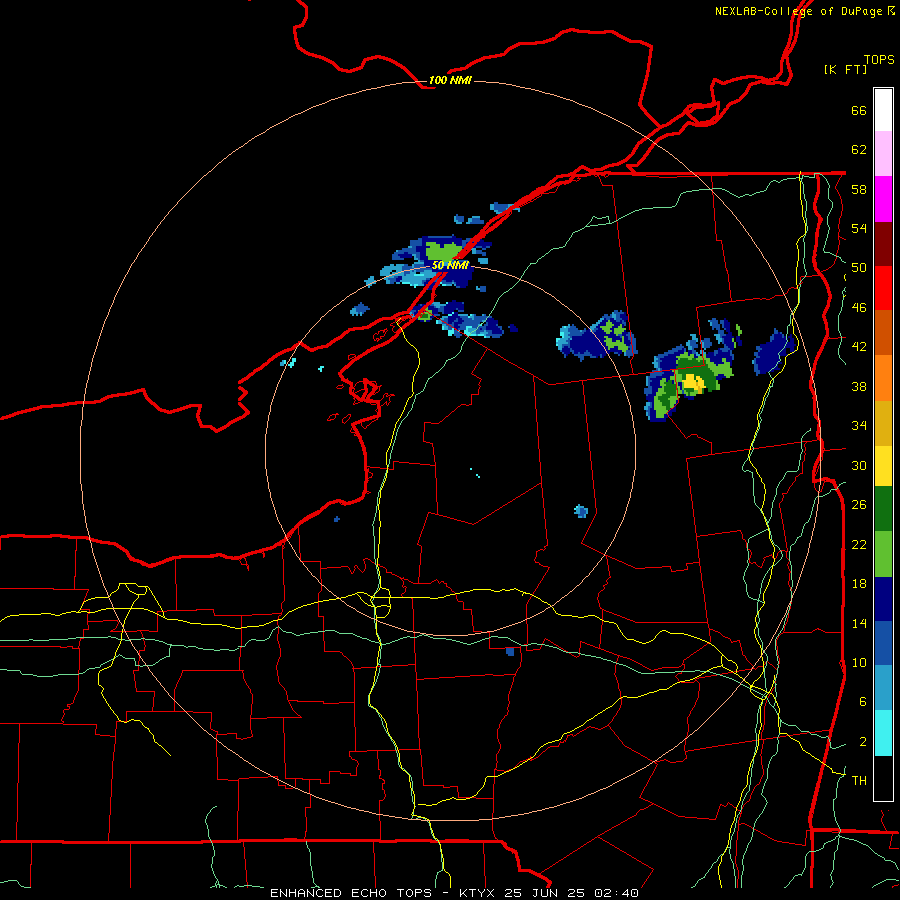Select the light green legend swatch
900x900 pixels.
883,554
